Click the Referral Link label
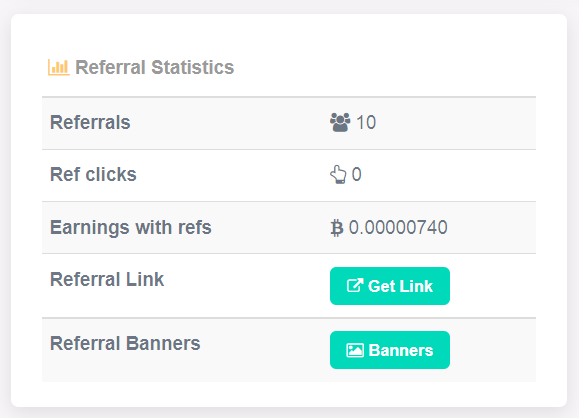This screenshot has height=418, width=579. 107,279
